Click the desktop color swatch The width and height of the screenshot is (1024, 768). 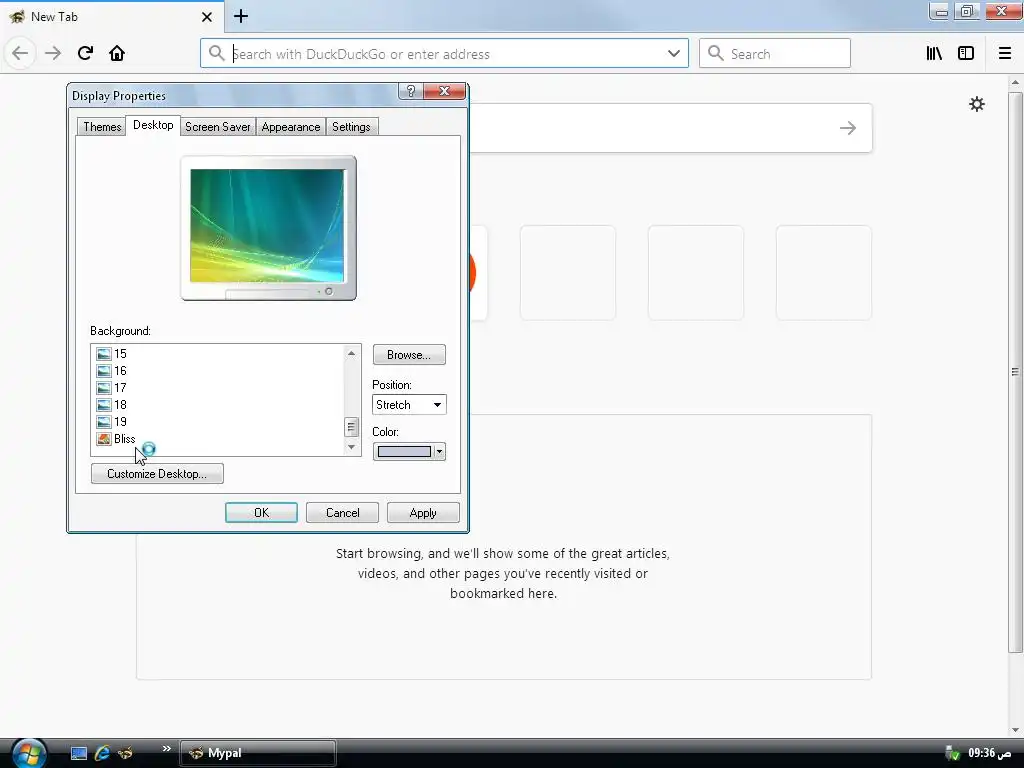(404, 451)
